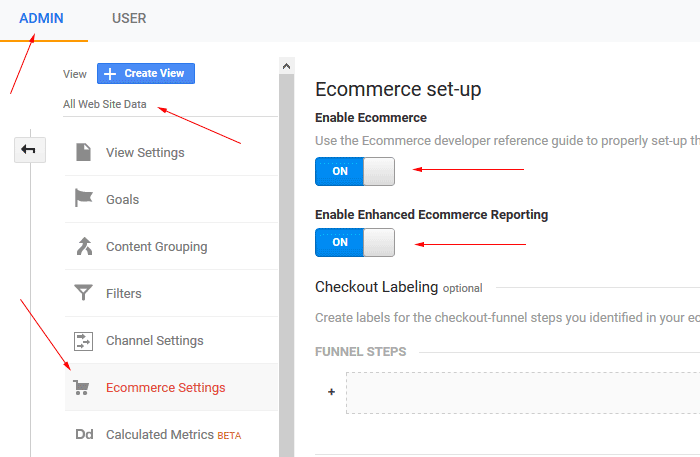Click the Create View button
Viewport: 700px width, 457px height.
click(x=146, y=73)
